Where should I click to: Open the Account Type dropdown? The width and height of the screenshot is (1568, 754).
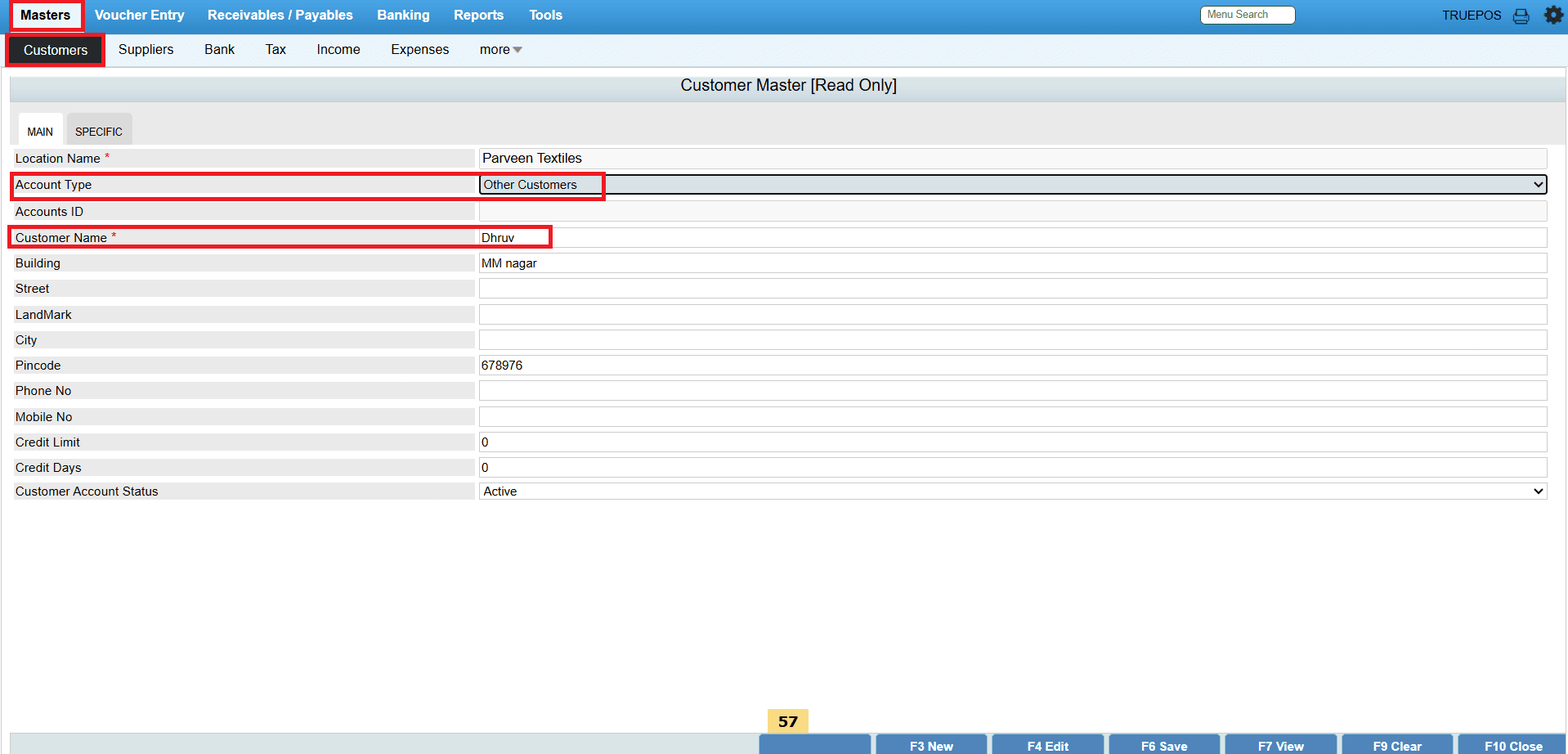1013,185
